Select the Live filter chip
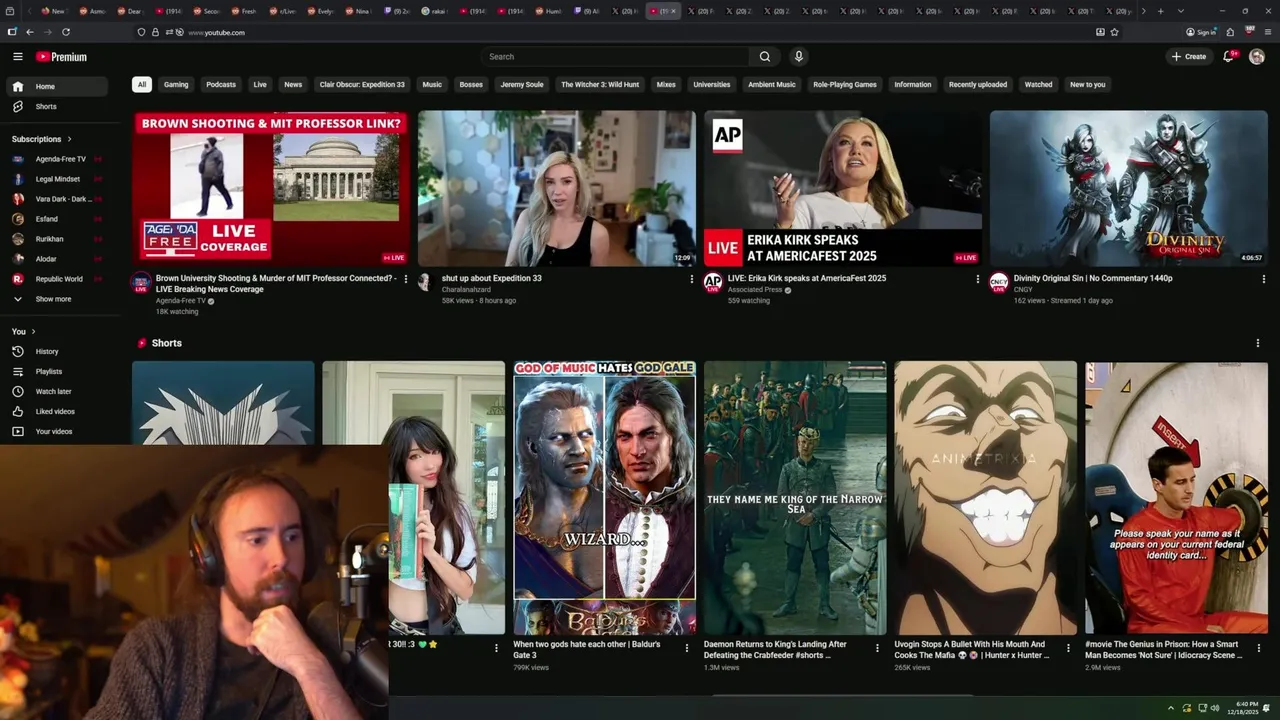 pyautogui.click(x=260, y=85)
